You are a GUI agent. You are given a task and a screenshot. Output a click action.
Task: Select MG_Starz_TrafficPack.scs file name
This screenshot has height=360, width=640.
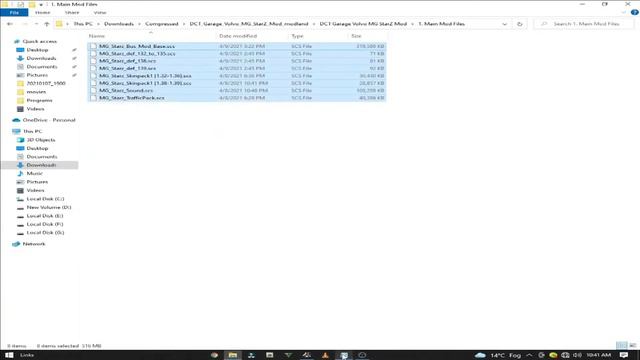[132, 98]
